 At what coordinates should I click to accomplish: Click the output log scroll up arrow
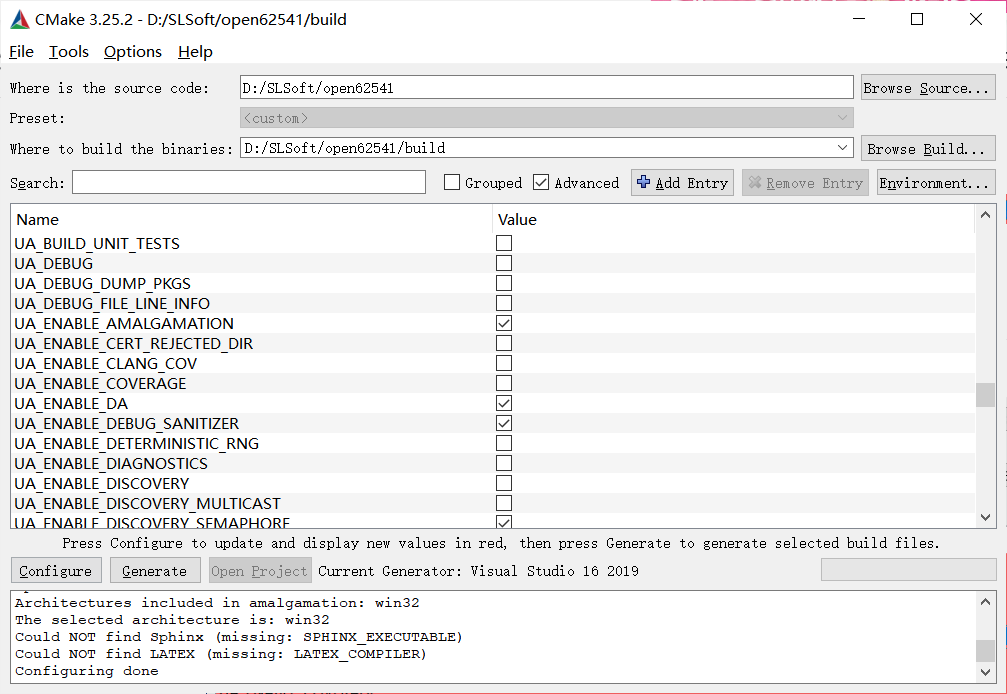click(x=985, y=602)
